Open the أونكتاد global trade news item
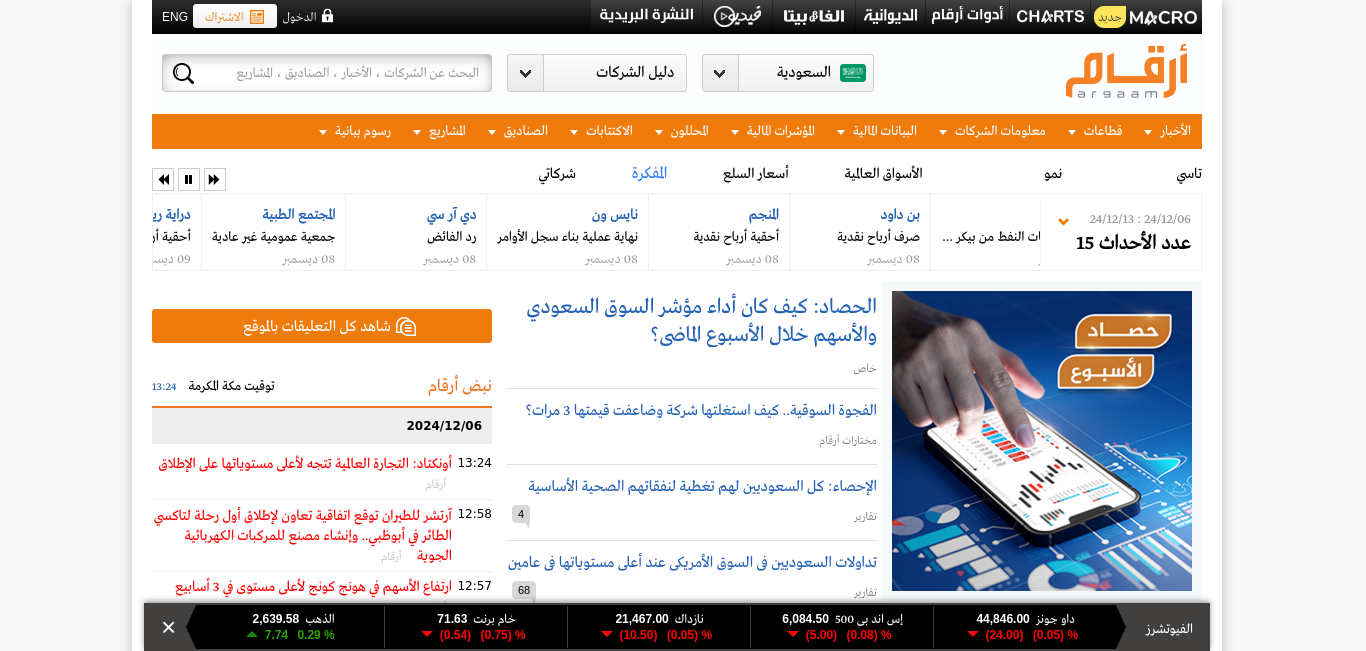This screenshot has height=651, width=1366. click(x=306, y=463)
